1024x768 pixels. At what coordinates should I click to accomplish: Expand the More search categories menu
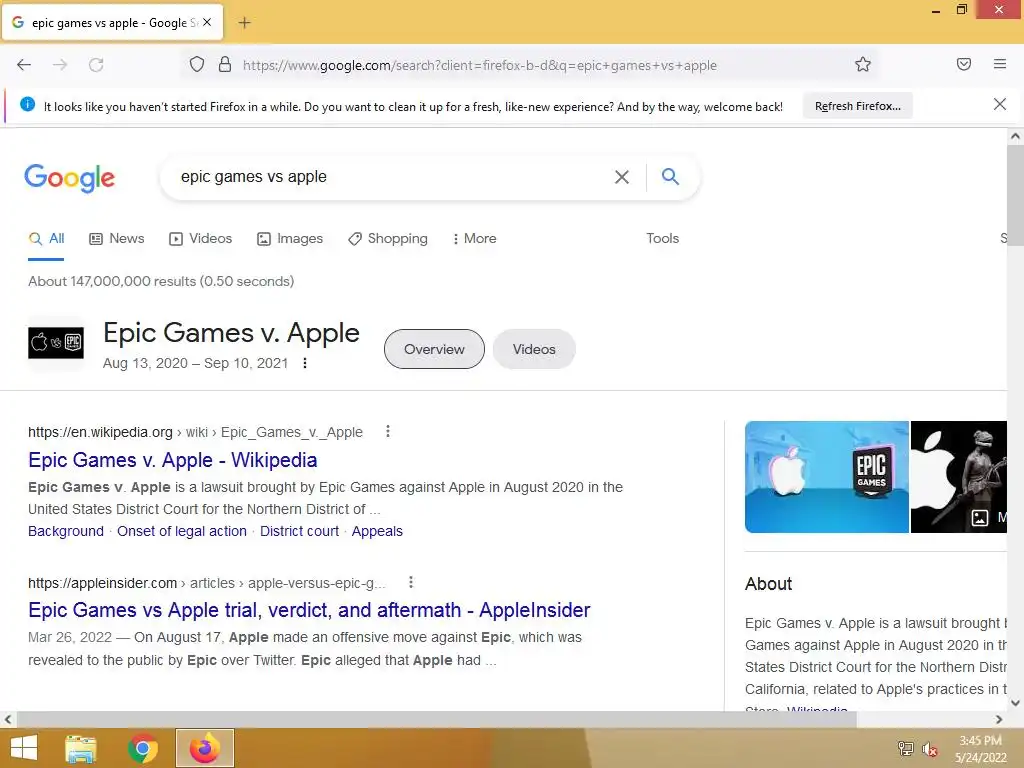pyautogui.click(x=475, y=238)
